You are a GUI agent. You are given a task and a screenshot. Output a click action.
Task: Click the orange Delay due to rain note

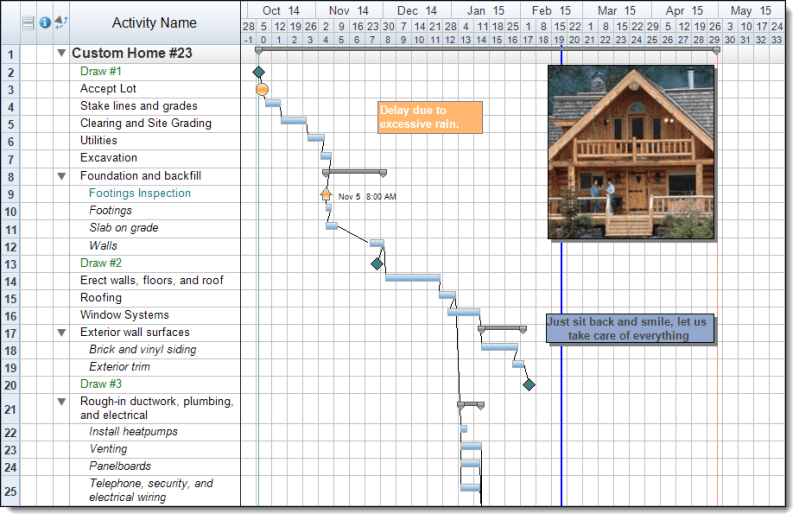coord(430,117)
